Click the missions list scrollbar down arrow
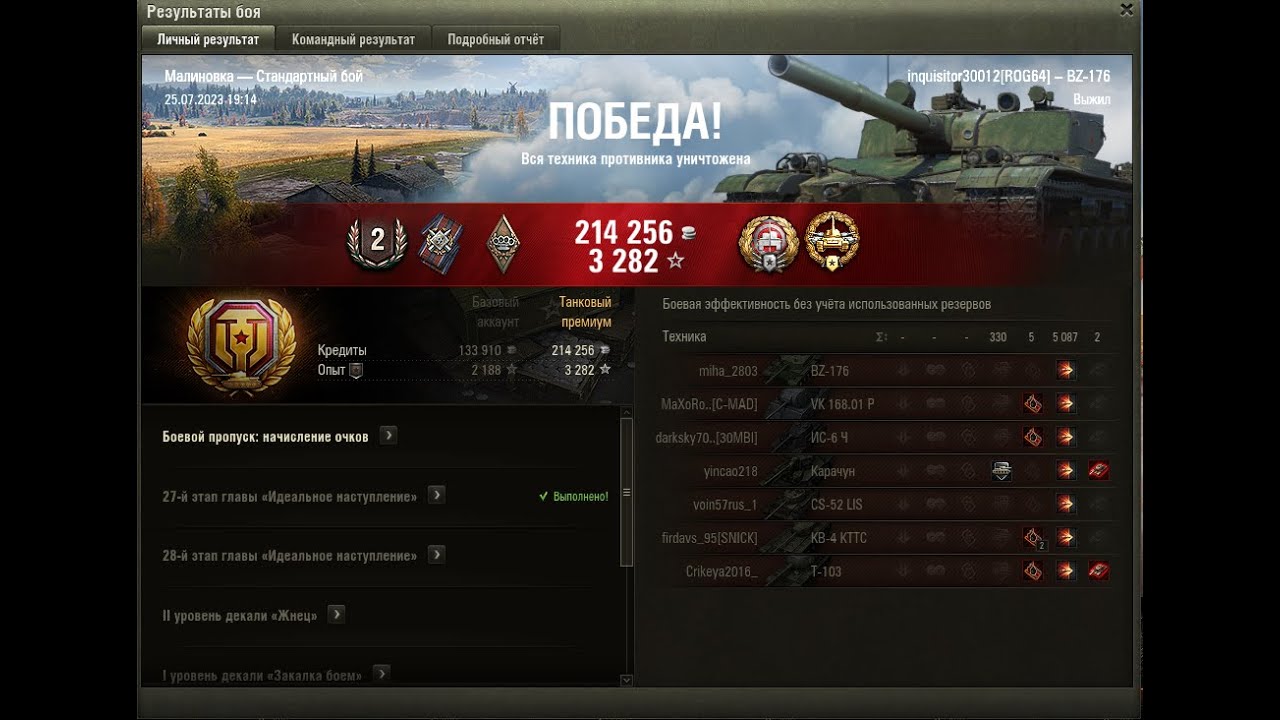This screenshot has height=720, width=1280. 627,680
